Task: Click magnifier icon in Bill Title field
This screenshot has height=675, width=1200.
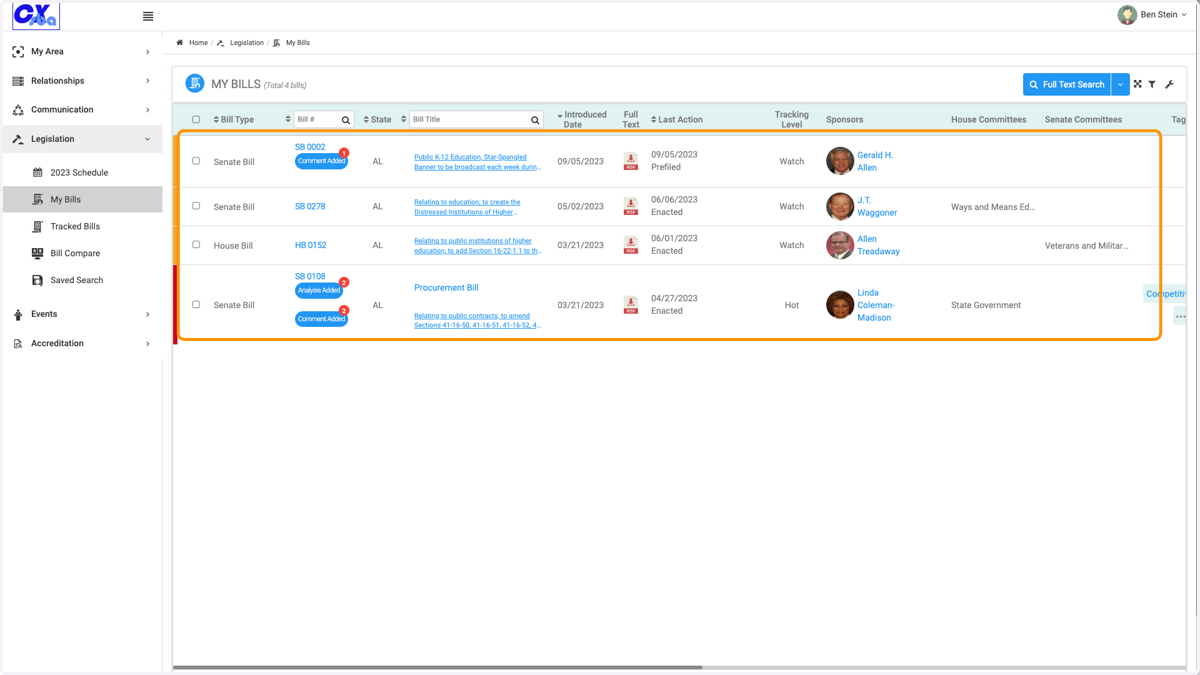Action: click(535, 120)
